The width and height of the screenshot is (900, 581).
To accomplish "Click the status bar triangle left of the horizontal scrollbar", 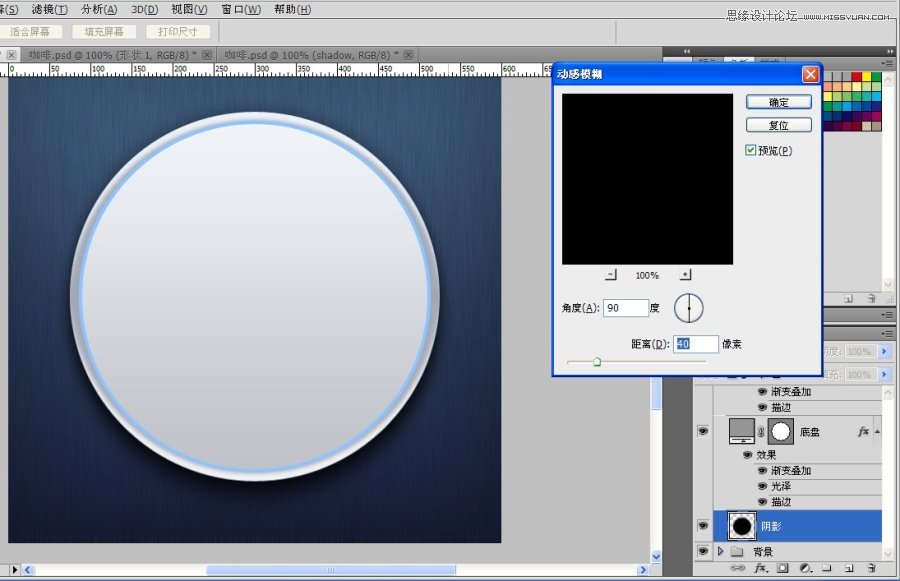I will tap(15, 570).
